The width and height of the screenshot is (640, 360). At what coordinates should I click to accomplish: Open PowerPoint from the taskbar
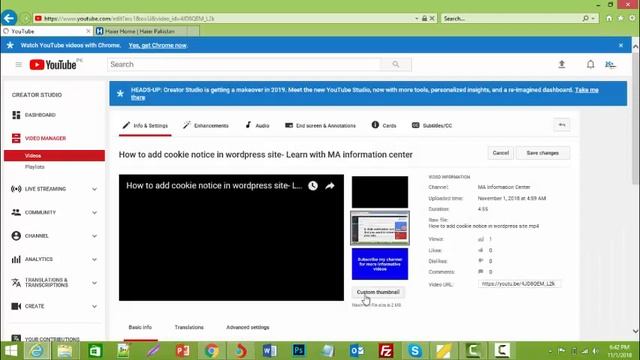click(182, 351)
